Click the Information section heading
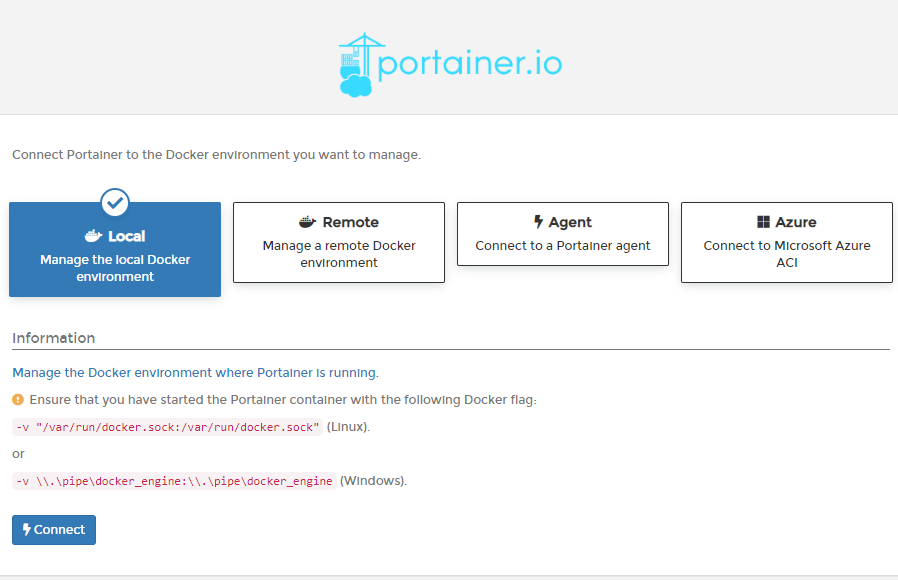 pos(54,338)
